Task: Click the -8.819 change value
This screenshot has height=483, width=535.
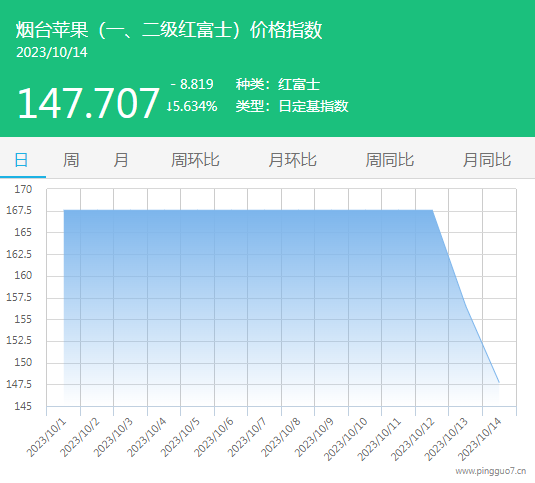Action: pyautogui.click(x=192, y=84)
